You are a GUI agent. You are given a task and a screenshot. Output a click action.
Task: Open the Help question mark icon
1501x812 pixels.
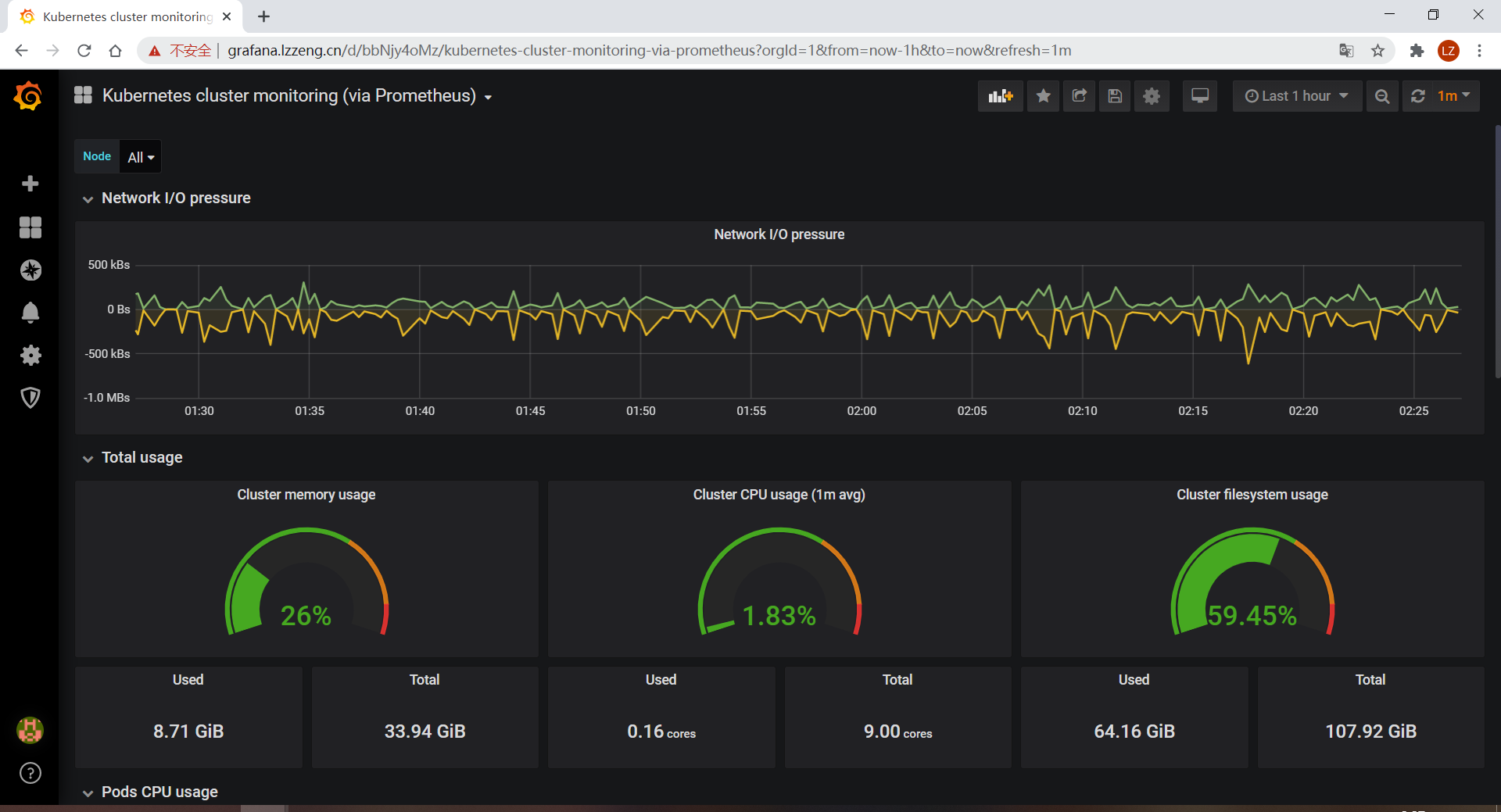[x=30, y=773]
